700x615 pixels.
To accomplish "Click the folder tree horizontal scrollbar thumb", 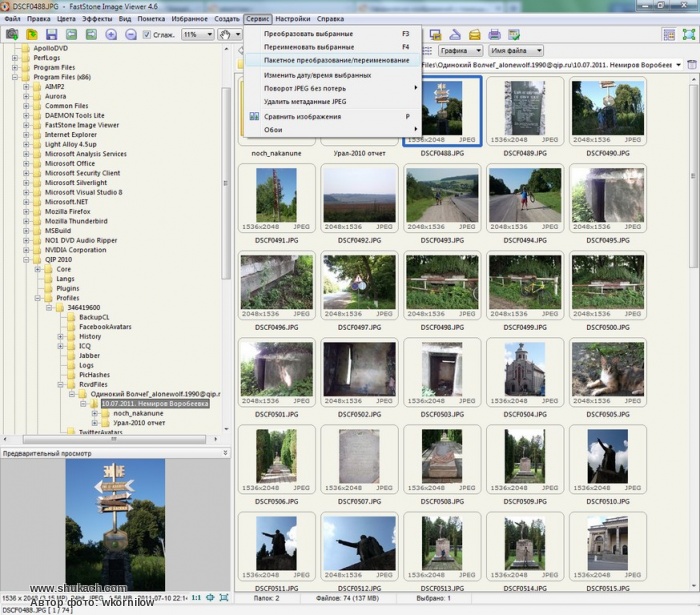I will click(114, 439).
